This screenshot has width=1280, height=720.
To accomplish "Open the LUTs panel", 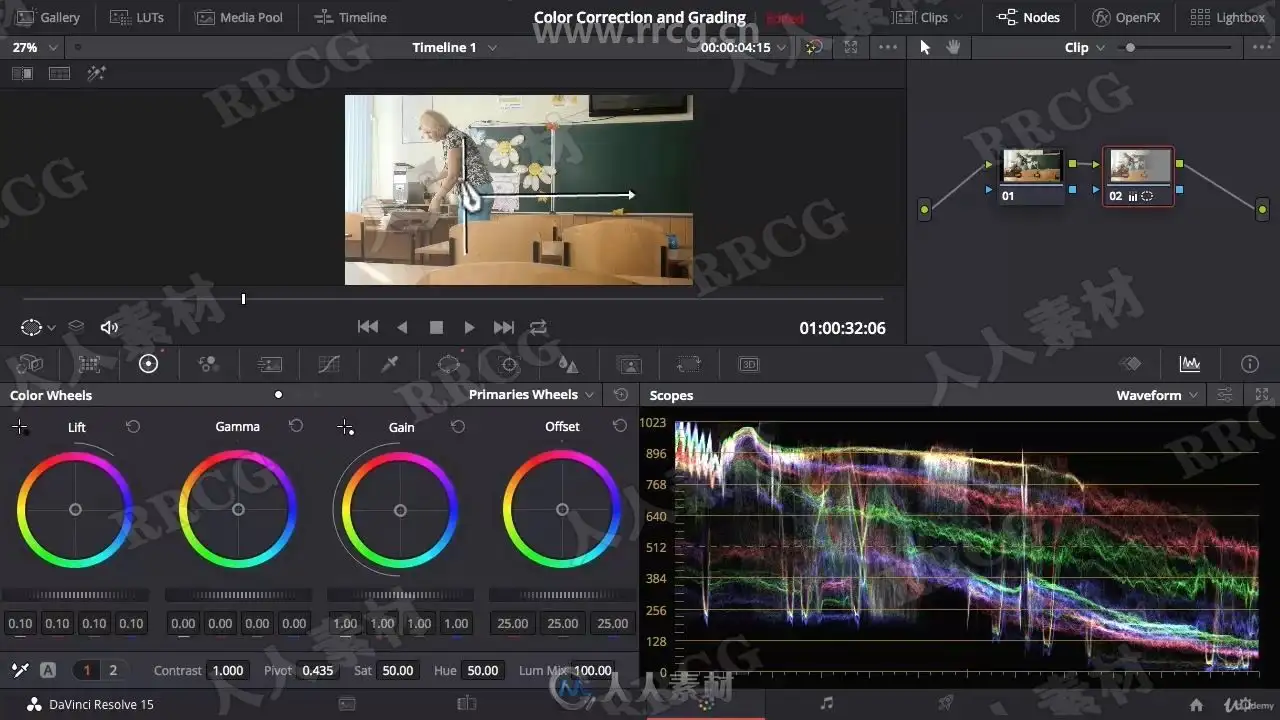I will 136,17.
